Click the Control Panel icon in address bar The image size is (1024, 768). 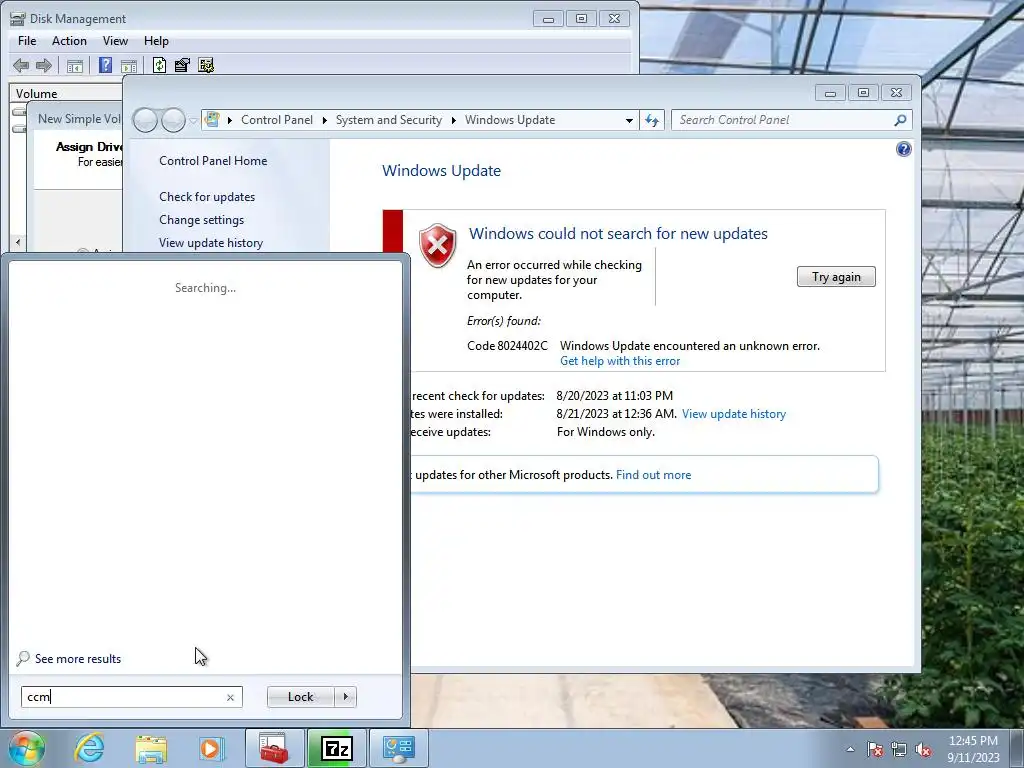click(212, 120)
